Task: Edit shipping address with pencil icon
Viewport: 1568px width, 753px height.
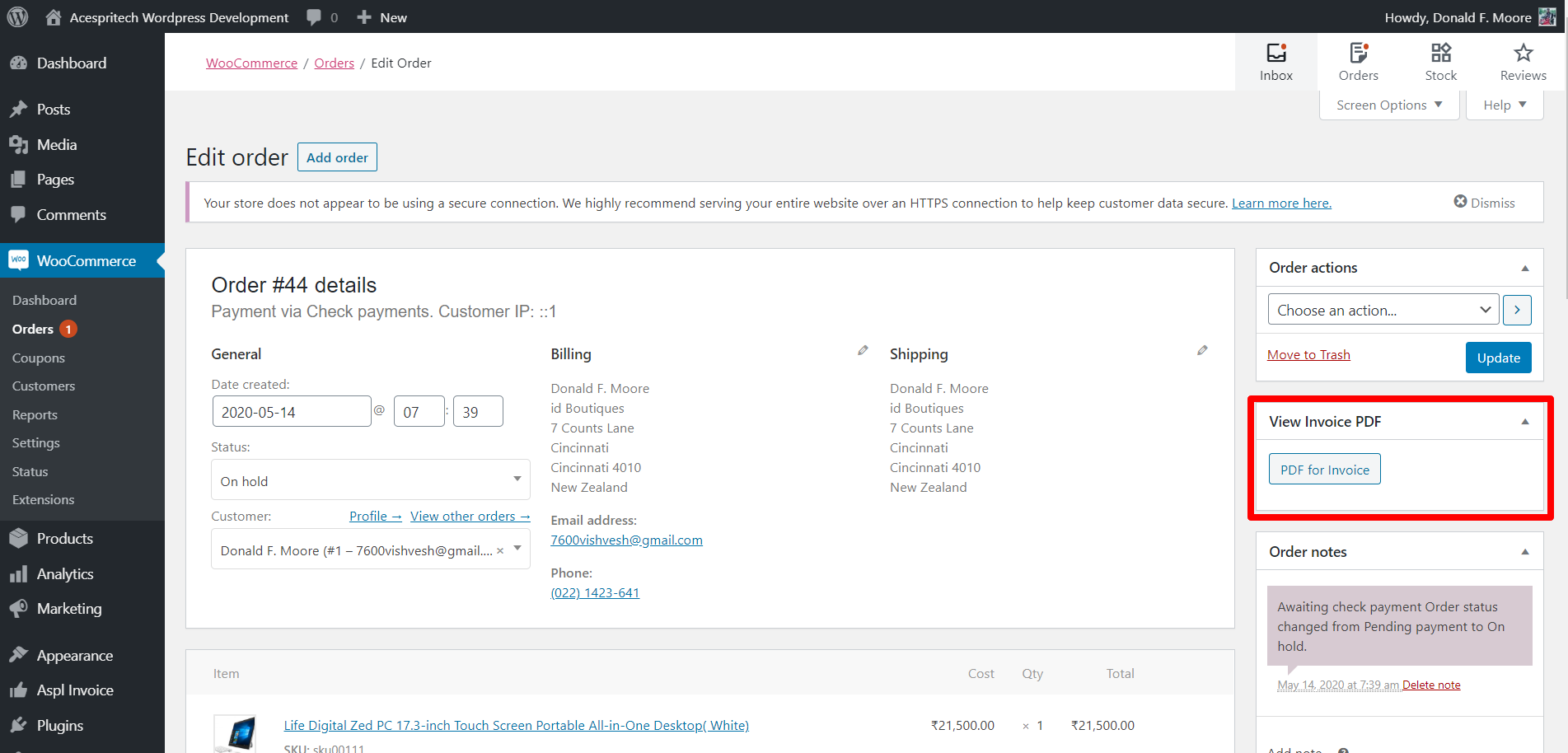Action: tap(1202, 351)
